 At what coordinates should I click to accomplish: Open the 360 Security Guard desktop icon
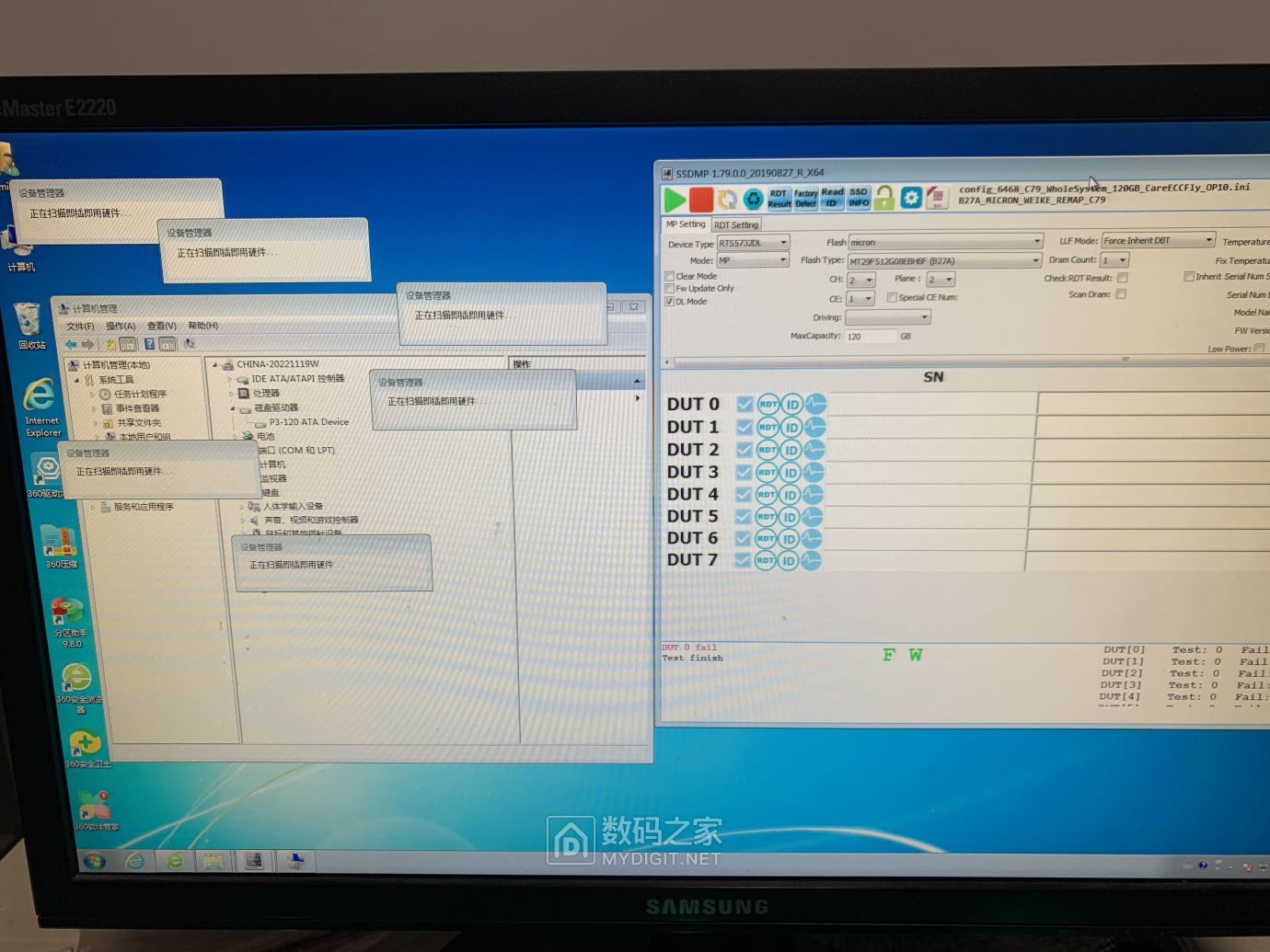tap(86, 749)
